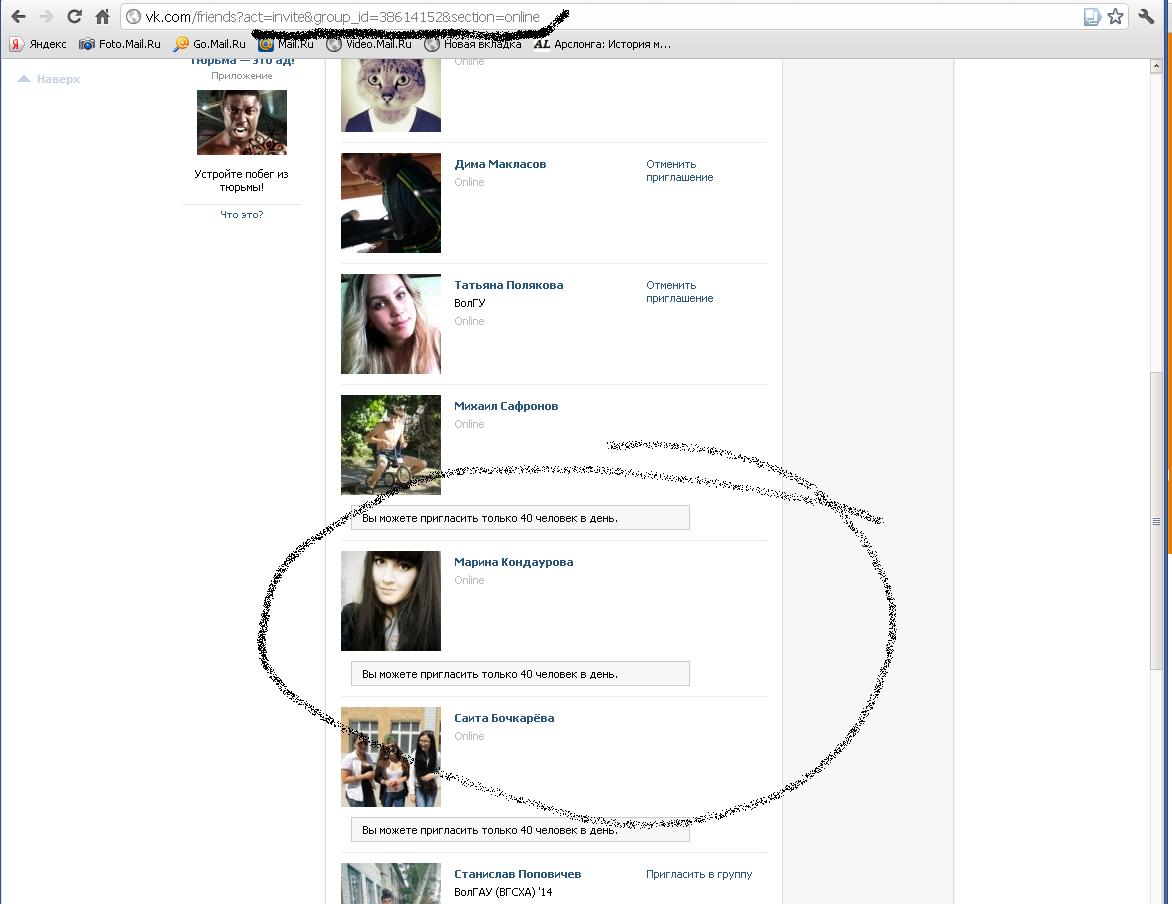The image size is (1172, 904).
Task: Open Михаил Сафронов profile name
Action: pyautogui.click(x=506, y=406)
